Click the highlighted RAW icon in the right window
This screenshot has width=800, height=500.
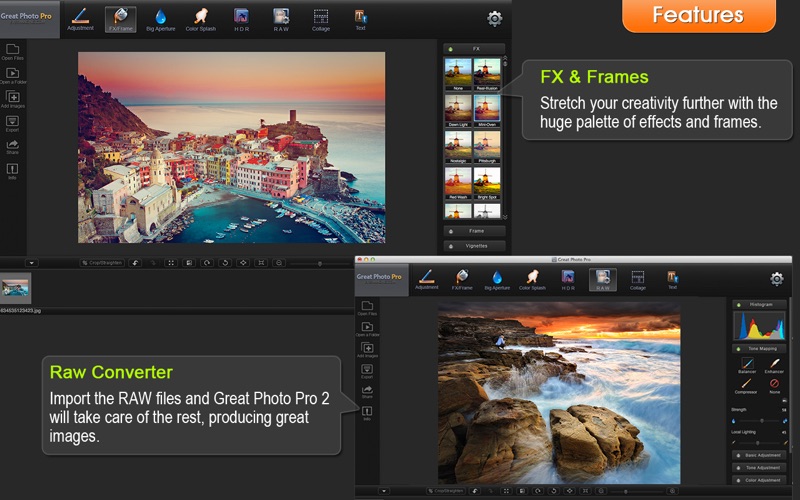(603, 280)
